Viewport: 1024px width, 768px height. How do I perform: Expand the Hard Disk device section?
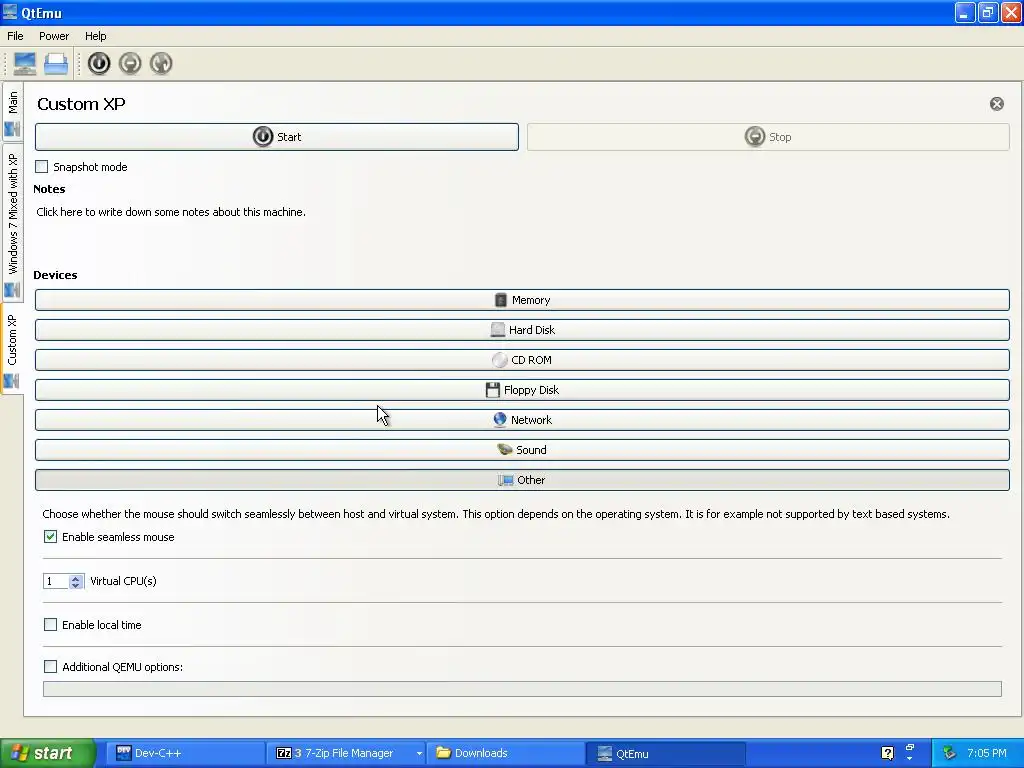click(x=522, y=330)
